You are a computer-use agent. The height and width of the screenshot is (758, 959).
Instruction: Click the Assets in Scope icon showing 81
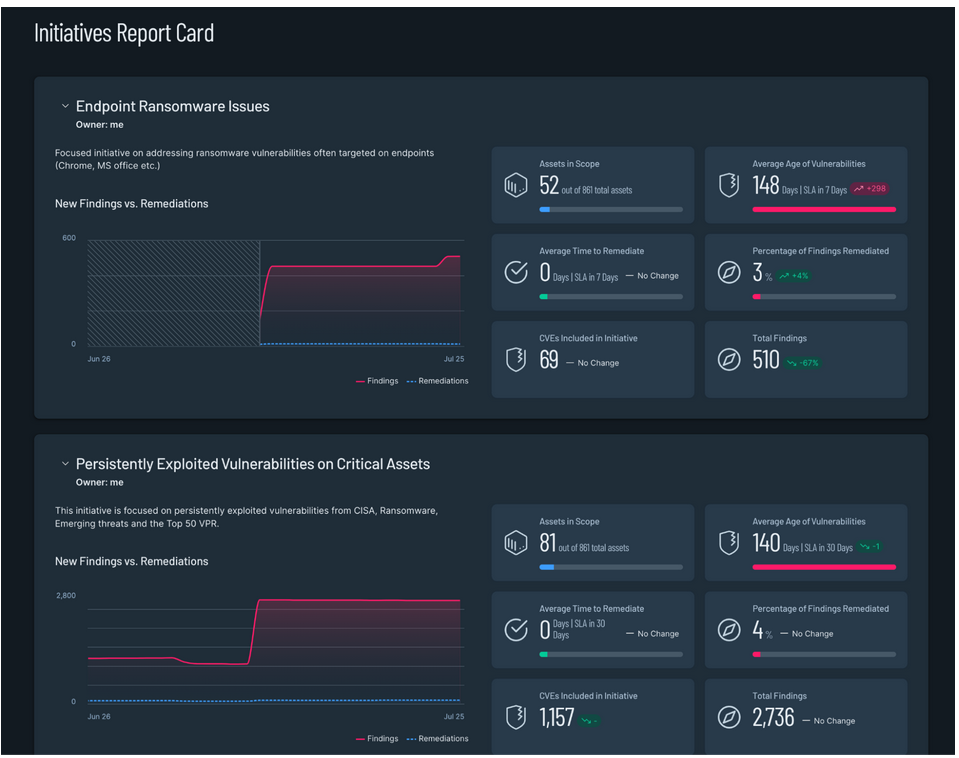pyautogui.click(x=516, y=543)
